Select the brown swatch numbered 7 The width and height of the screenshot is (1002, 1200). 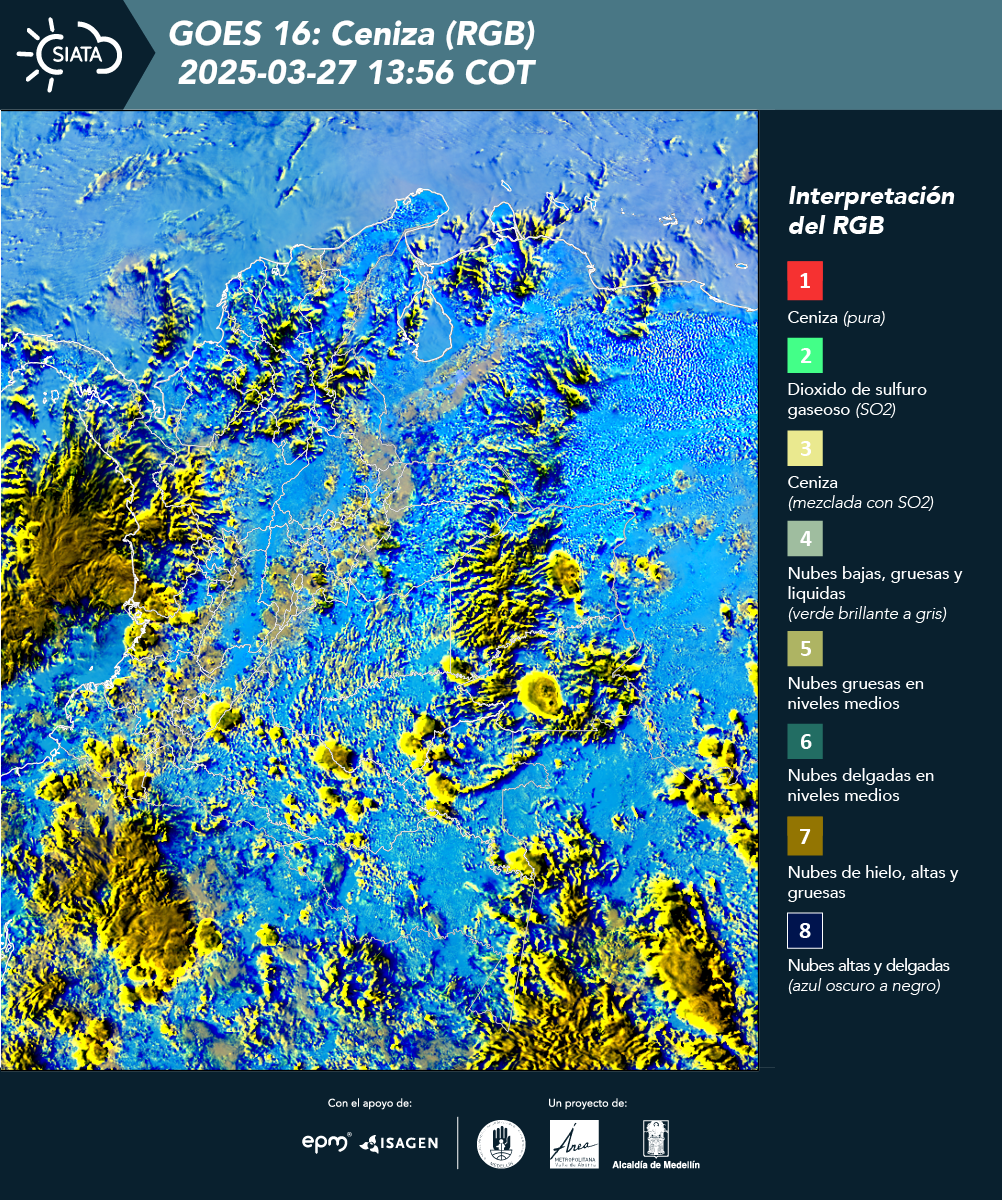point(805,836)
